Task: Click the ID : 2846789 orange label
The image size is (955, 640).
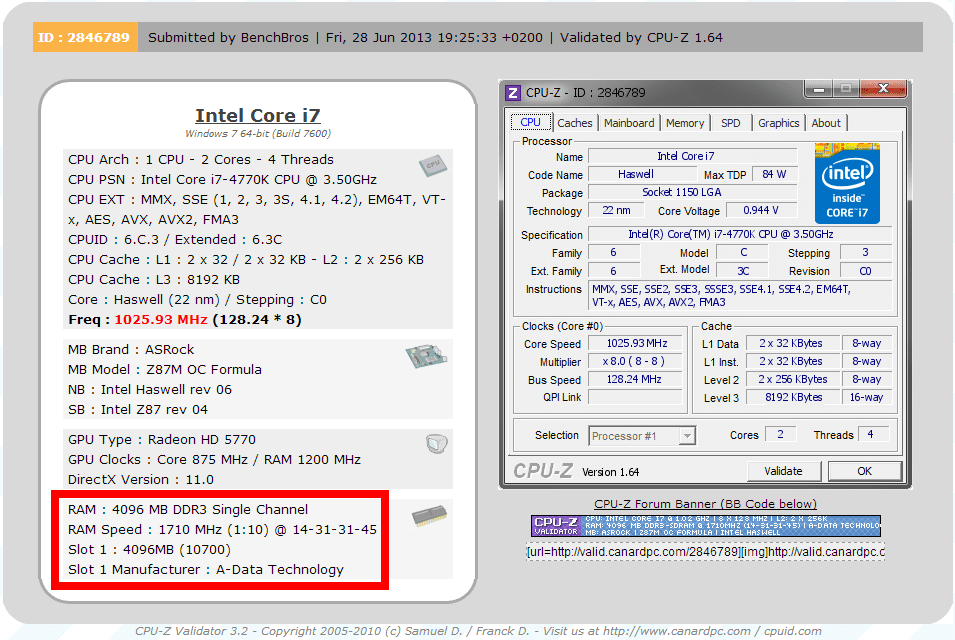Action: click(x=85, y=37)
